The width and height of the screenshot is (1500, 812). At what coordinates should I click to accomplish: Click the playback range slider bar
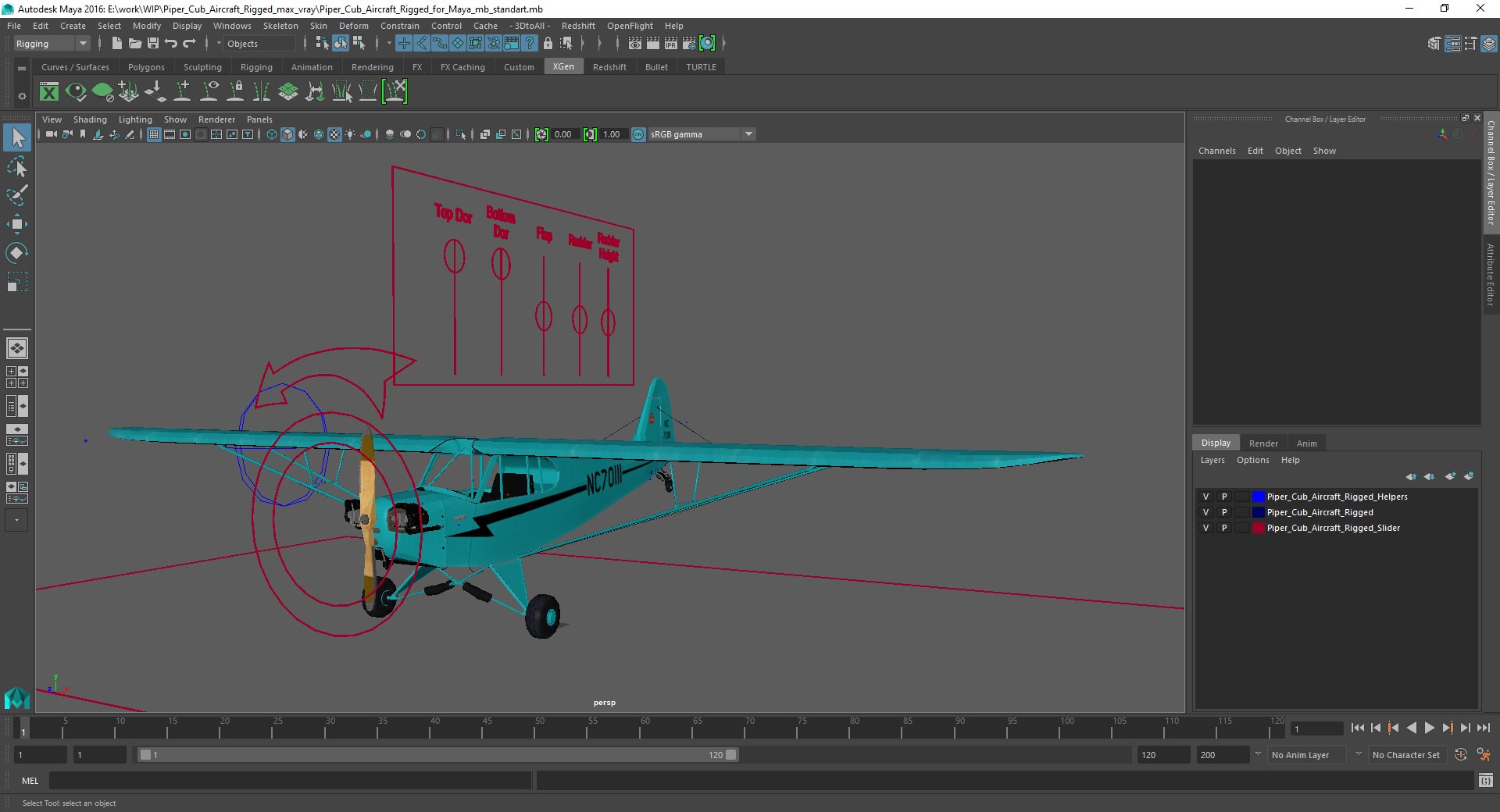pos(437,755)
